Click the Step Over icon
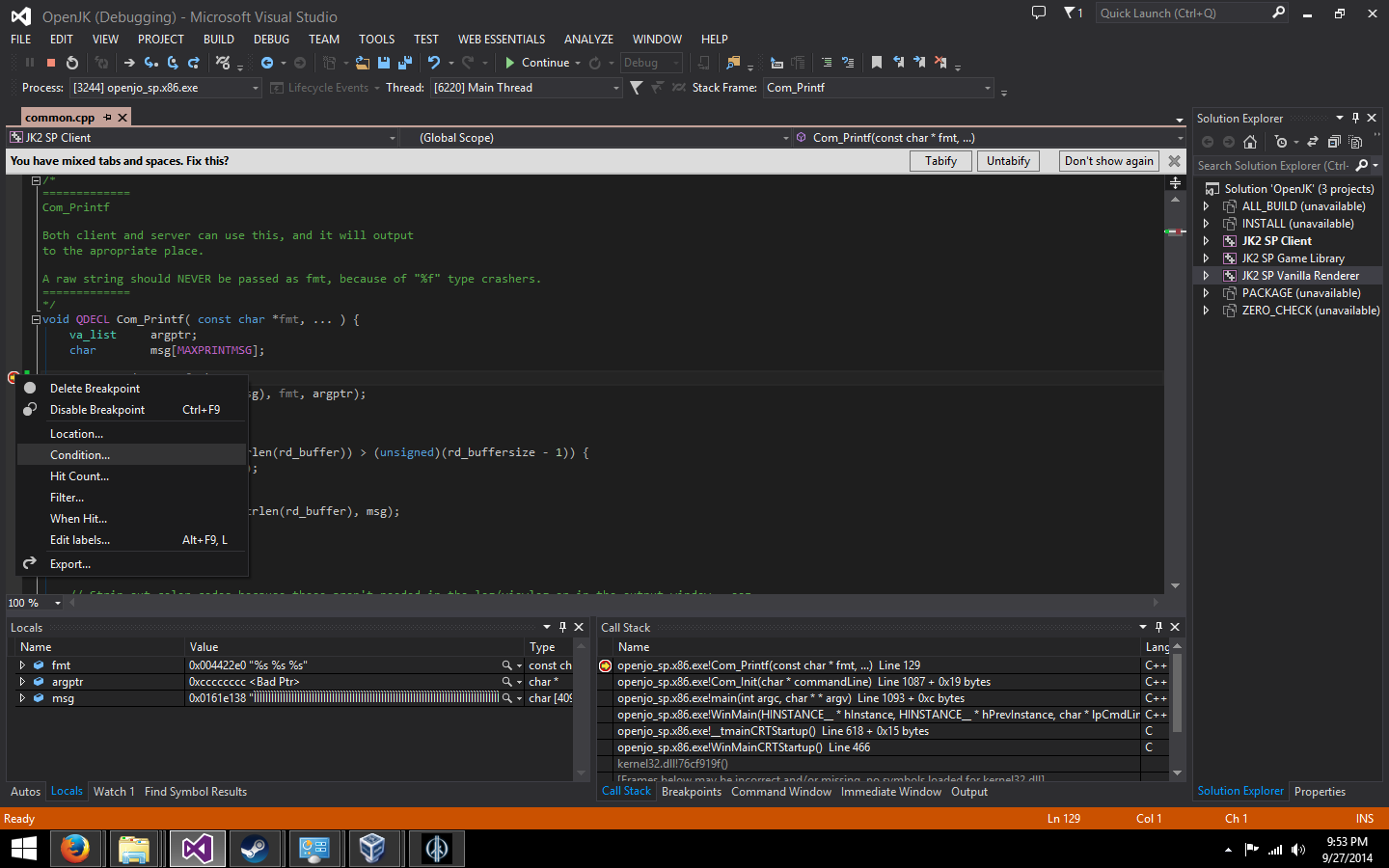Image resolution: width=1389 pixels, height=868 pixels. pos(173,63)
